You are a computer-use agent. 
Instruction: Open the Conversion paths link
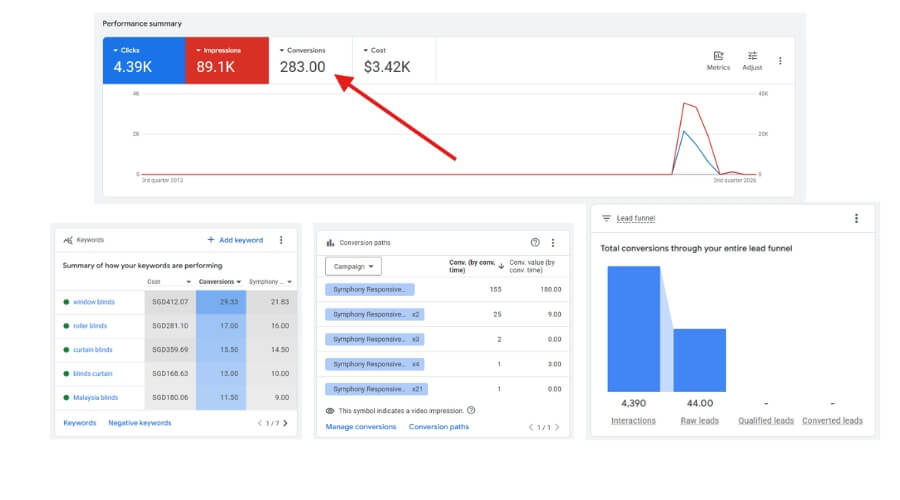coord(439,427)
